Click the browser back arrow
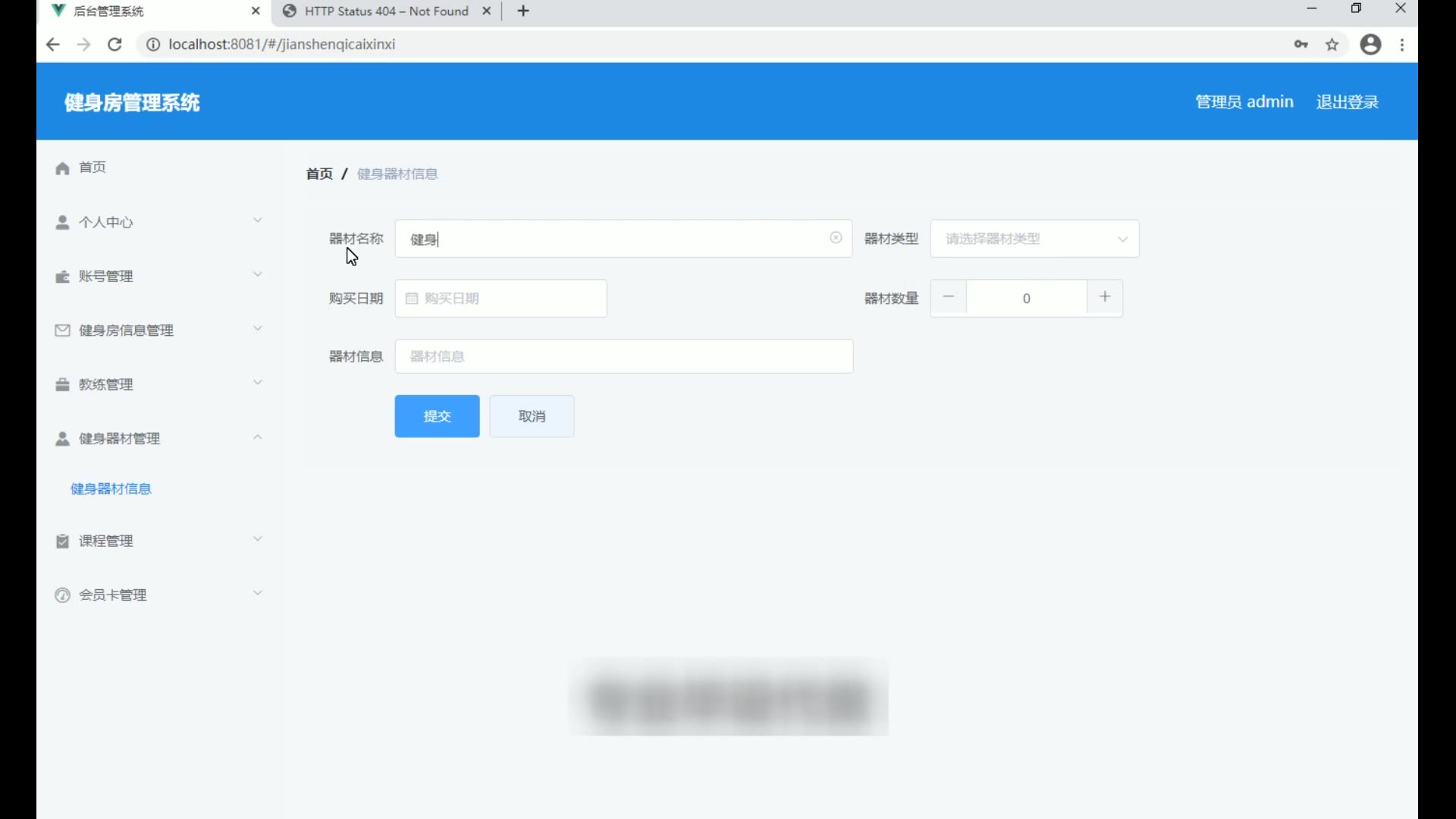1456x819 pixels. 52,45
